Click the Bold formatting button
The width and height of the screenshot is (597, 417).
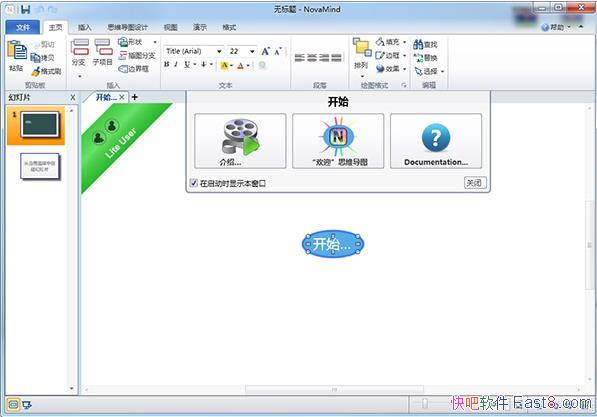(x=166, y=64)
